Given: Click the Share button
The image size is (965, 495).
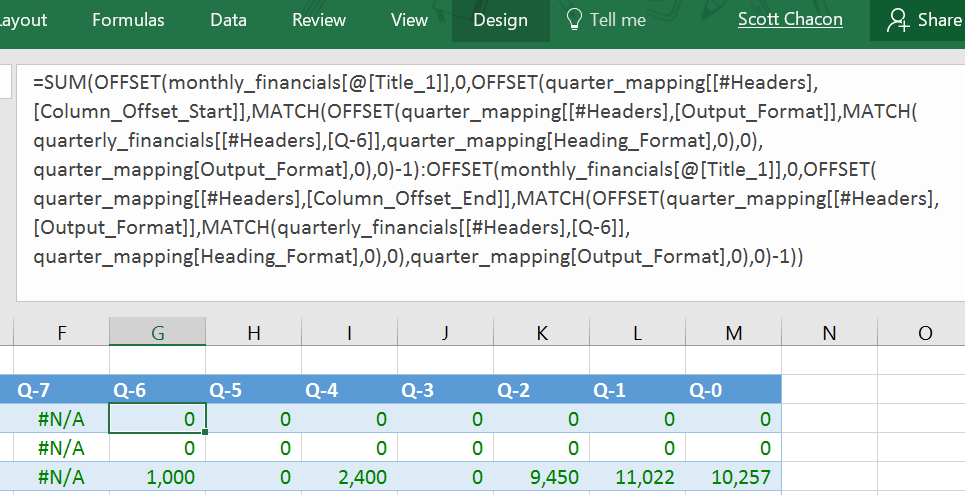Looking at the screenshot, I should (x=922, y=20).
